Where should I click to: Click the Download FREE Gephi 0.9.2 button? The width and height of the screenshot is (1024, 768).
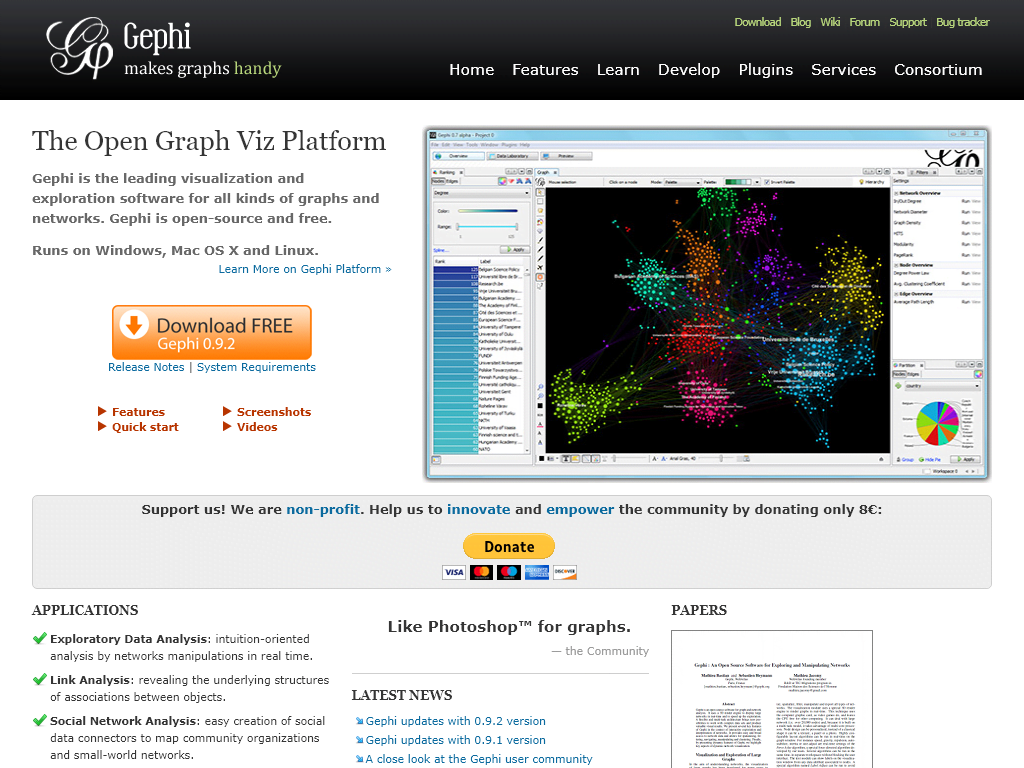tap(211, 330)
